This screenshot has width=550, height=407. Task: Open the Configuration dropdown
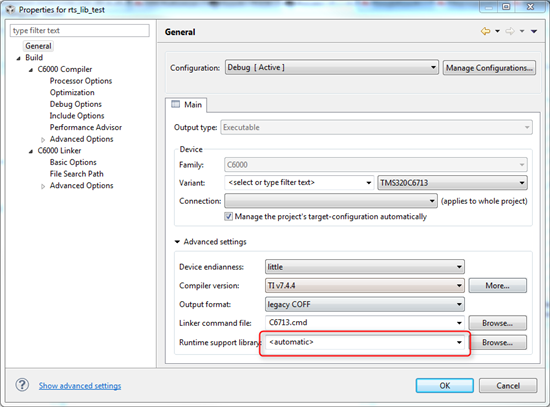point(331,67)
